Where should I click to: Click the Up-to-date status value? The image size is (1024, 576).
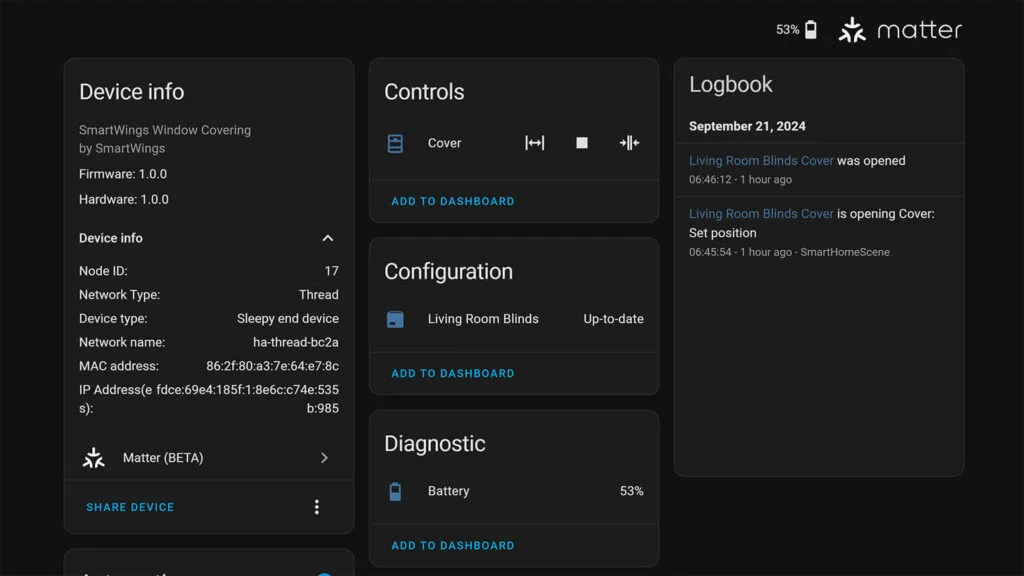pos(613,319)
